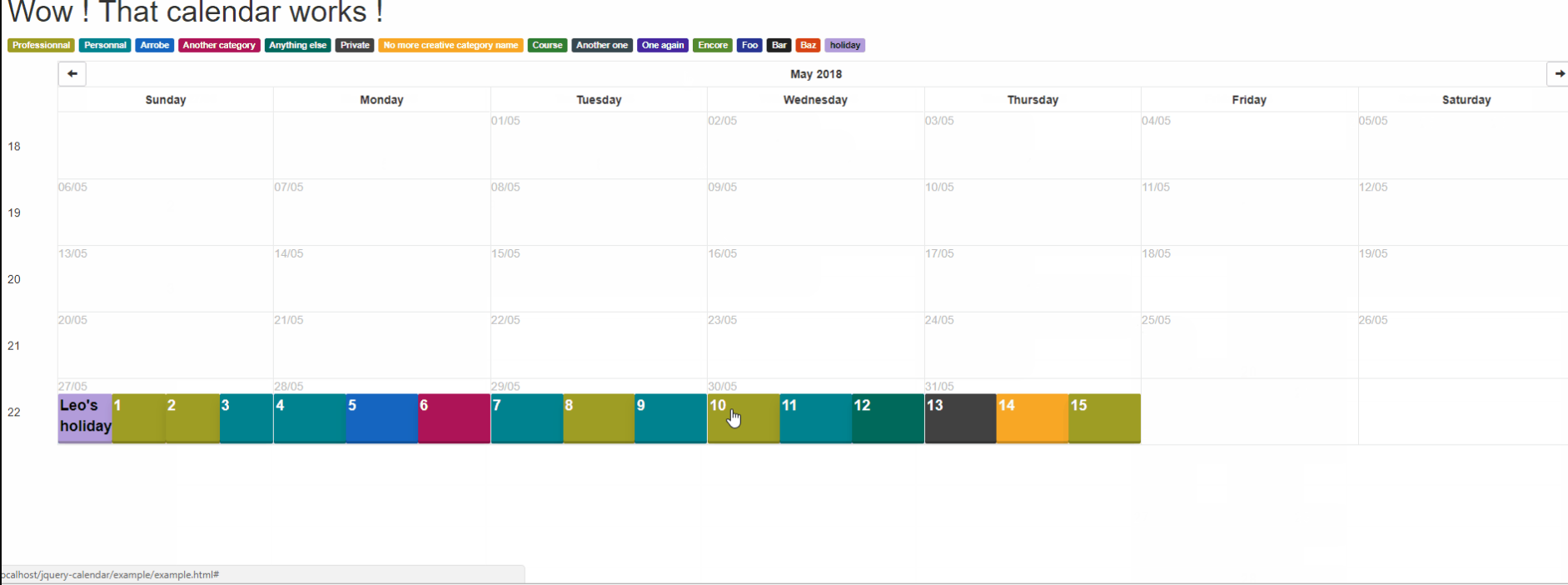Select the 19/05 day cell
Screen dimensions: 1568x585
tap(1463, 279)
